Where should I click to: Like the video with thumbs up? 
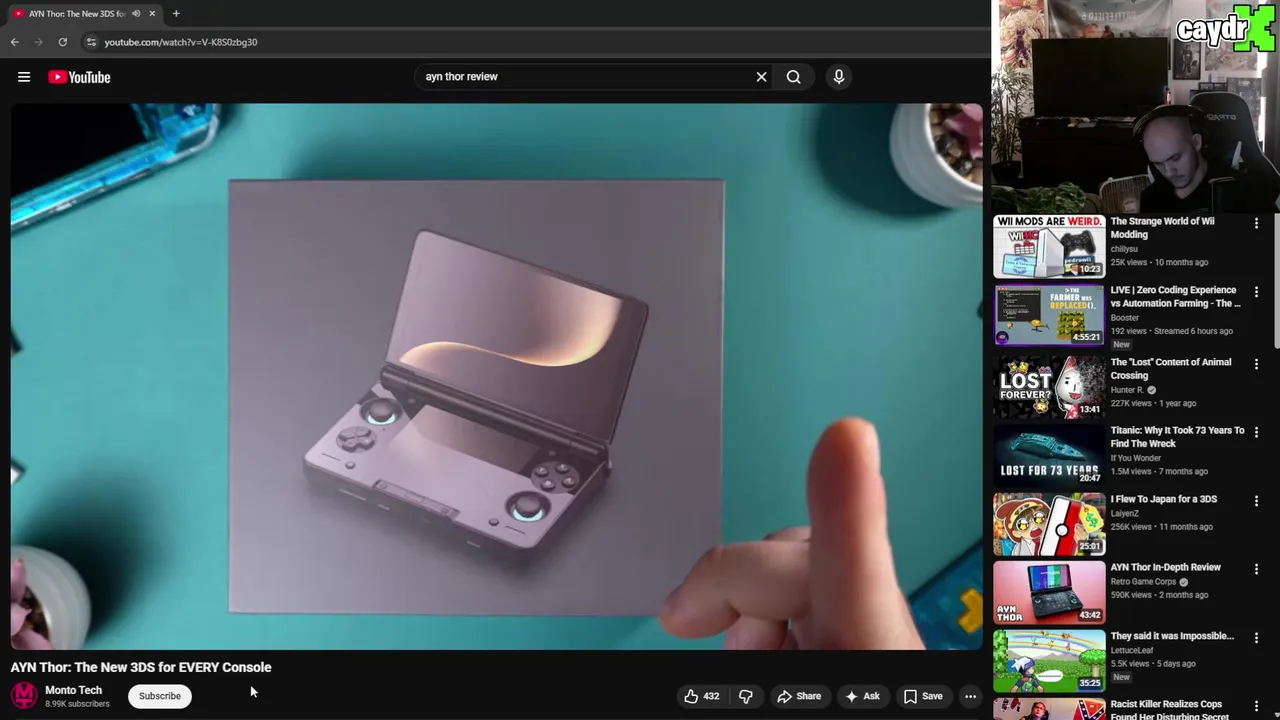click(701, 696)
